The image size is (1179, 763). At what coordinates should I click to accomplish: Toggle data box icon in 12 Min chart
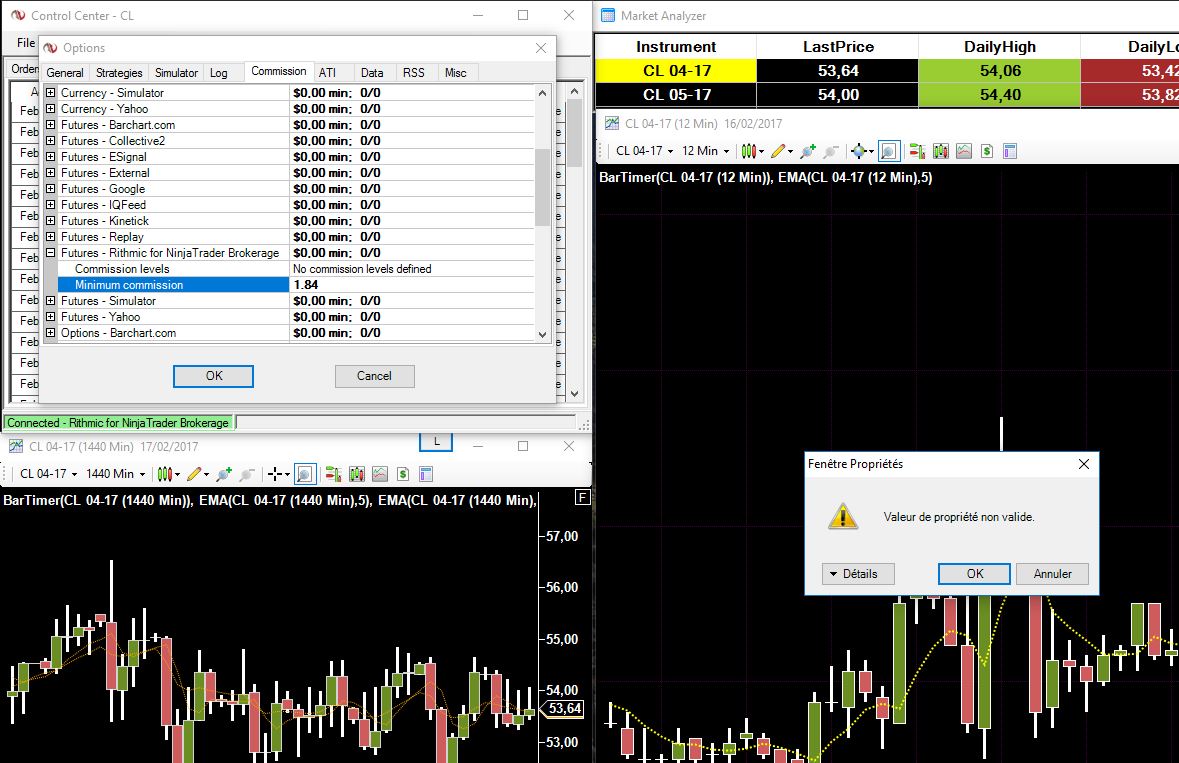click(x=889, y=151)
